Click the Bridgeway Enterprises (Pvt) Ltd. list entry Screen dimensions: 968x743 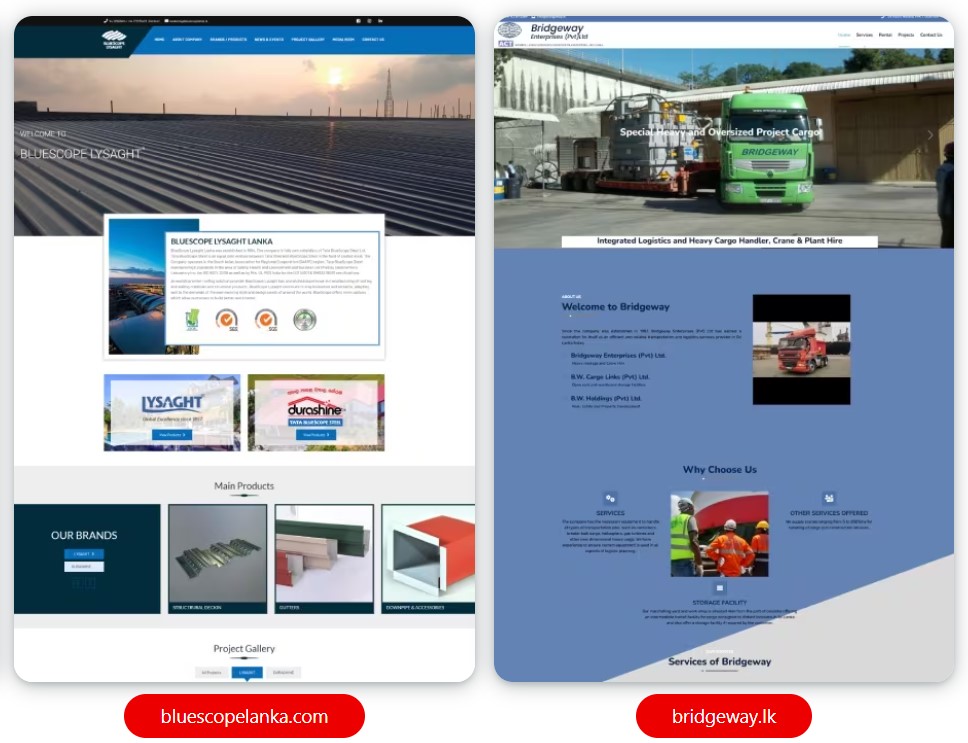pos(618,355)
